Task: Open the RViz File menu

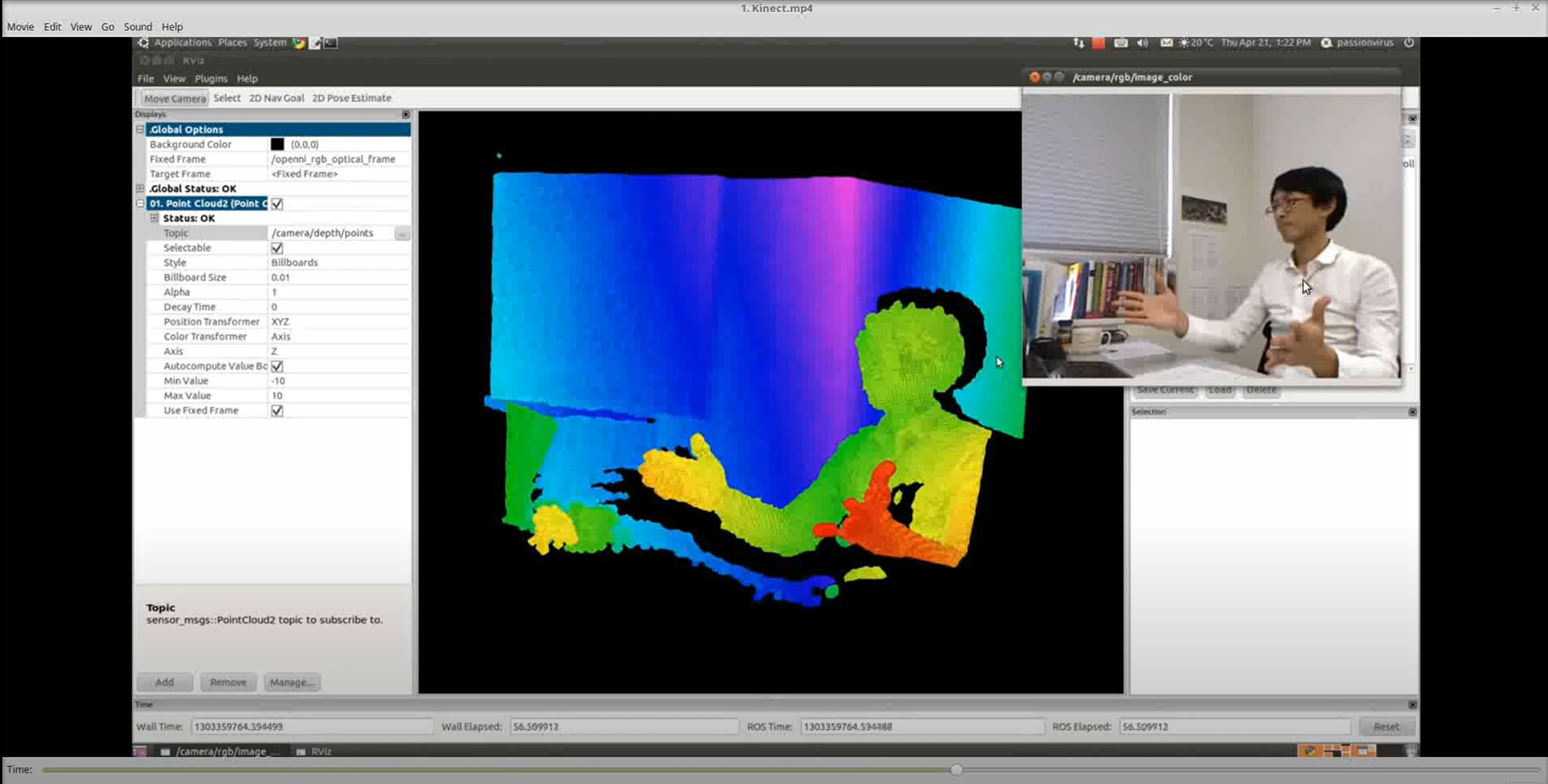Action: coord(146,78)
